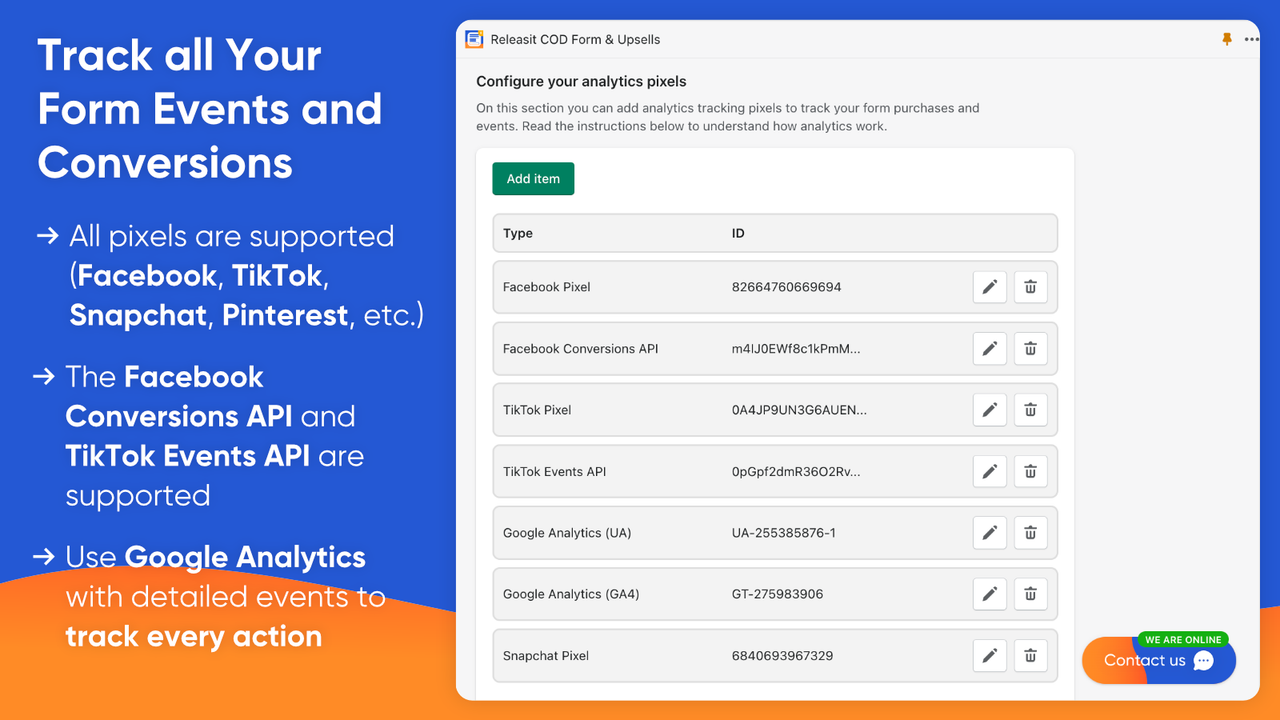Open the three-dots more options menu
The height and width of the screenshot is (720, 1280).
[x=1252, y=40]
